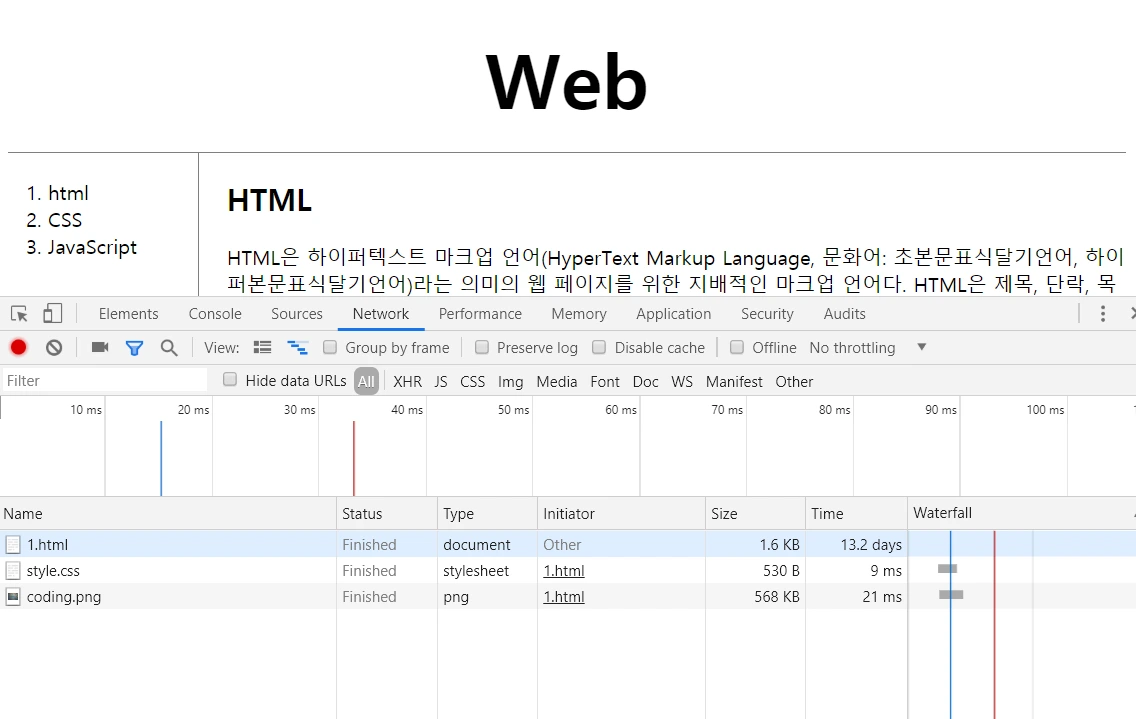Click the 13.2 days time cell
The image size is (1136, 719).
pyautogui.click(x=871, y=544)
